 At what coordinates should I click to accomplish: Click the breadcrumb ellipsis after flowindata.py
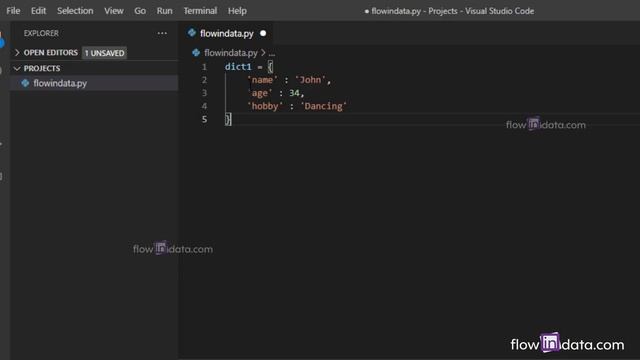(x=272, y=53)
